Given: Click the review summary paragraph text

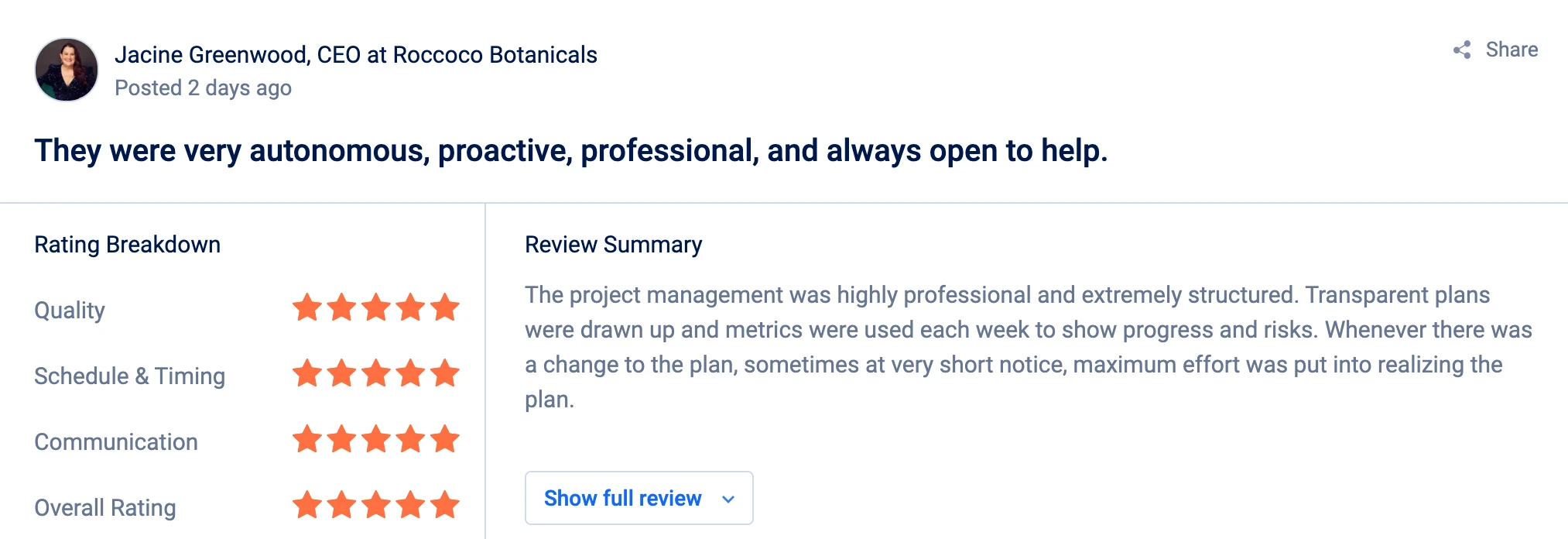Looking at the screenshot, I should (1029, 347).
